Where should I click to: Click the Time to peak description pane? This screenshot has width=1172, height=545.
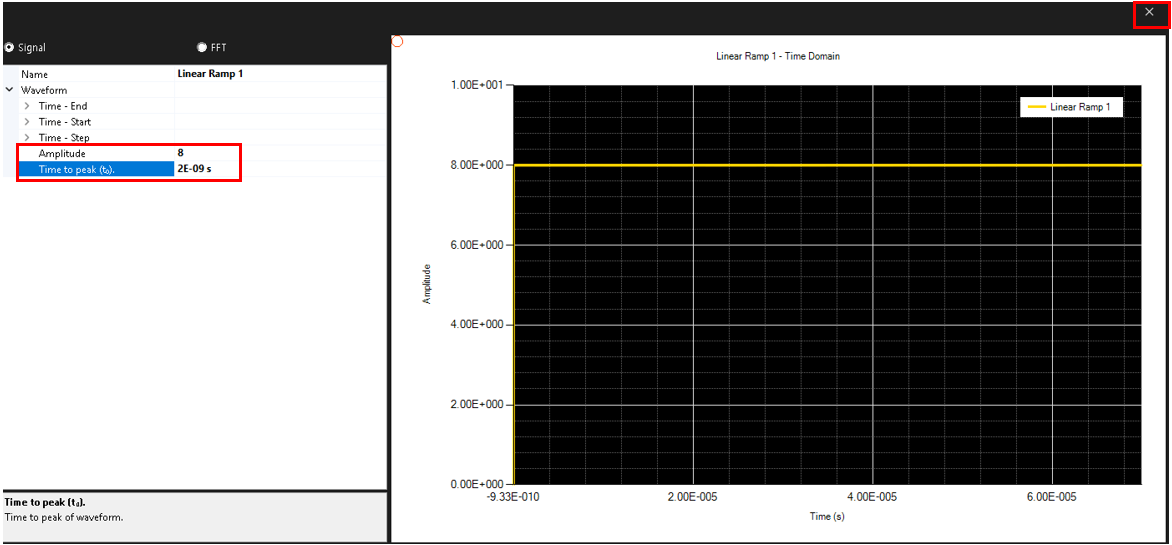click(x=193, y=516)
